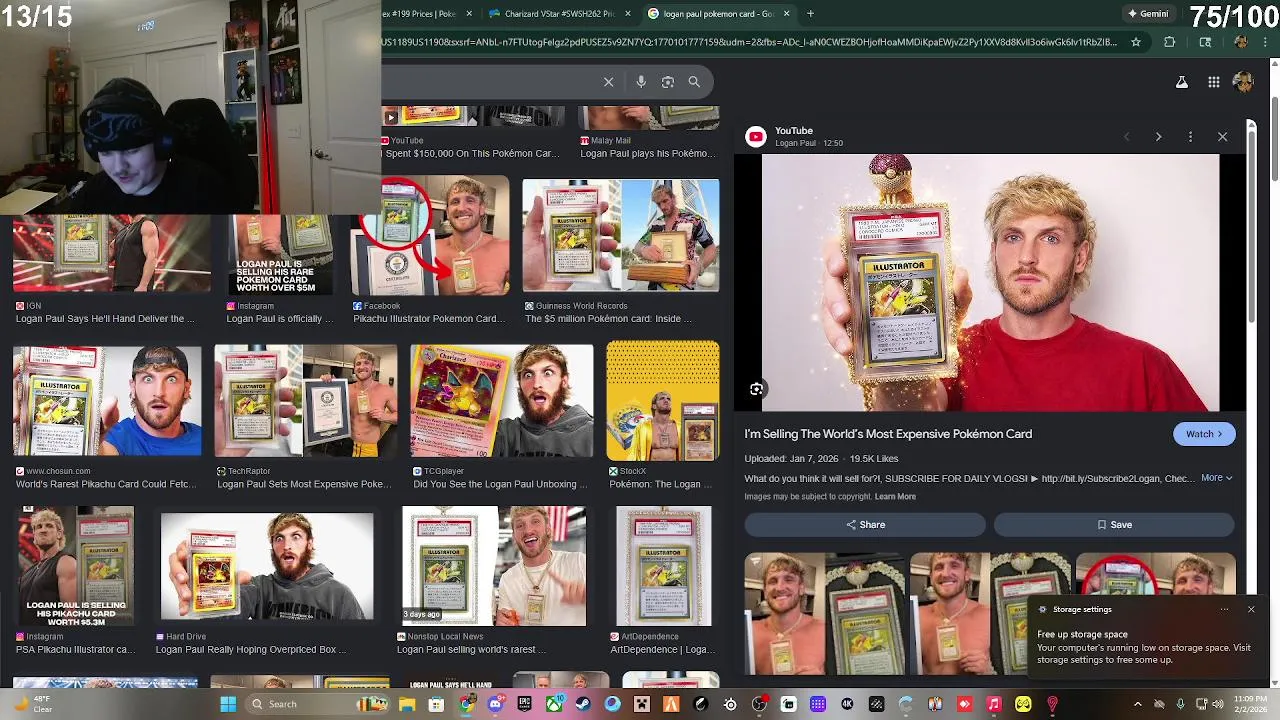Open the StockX Pokémon: The Logan result
The image size is (1280, 720).
[662, 401]
